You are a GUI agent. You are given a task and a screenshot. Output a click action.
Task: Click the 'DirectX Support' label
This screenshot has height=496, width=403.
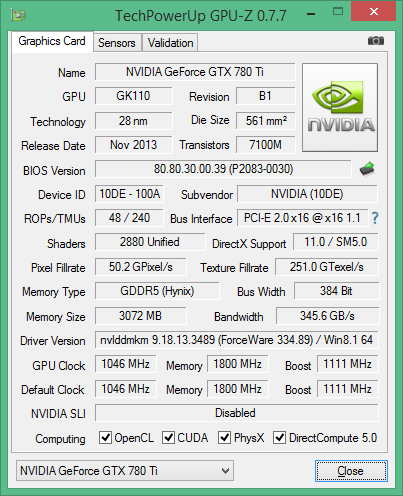249,244
